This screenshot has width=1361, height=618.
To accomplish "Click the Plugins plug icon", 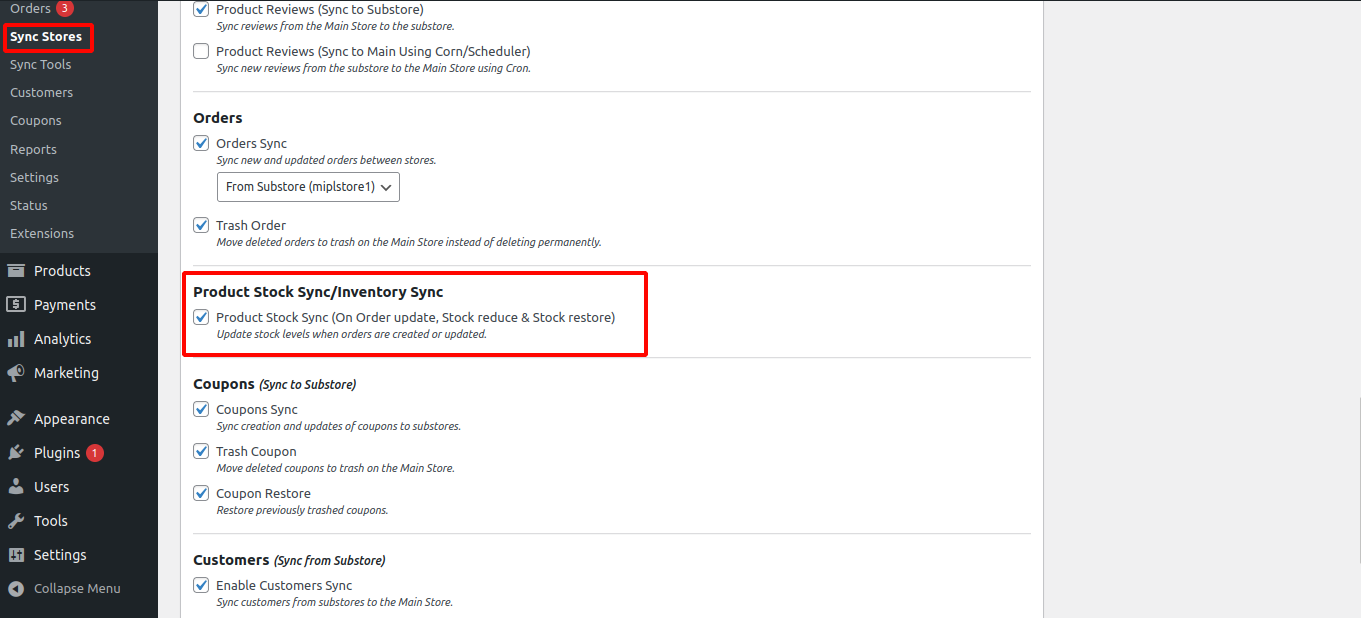I will coord(16,453).
